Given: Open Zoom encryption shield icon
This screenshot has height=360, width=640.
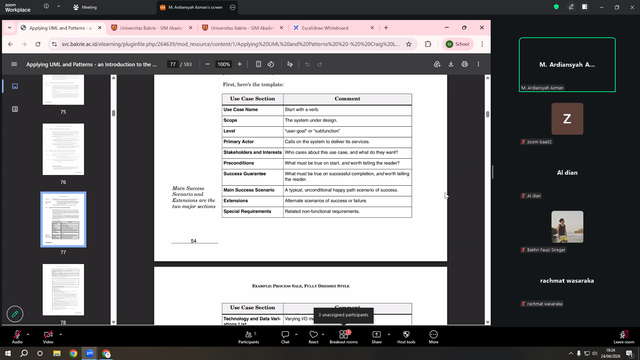Looking at the screenshot, I should click(x=556, y=7).
